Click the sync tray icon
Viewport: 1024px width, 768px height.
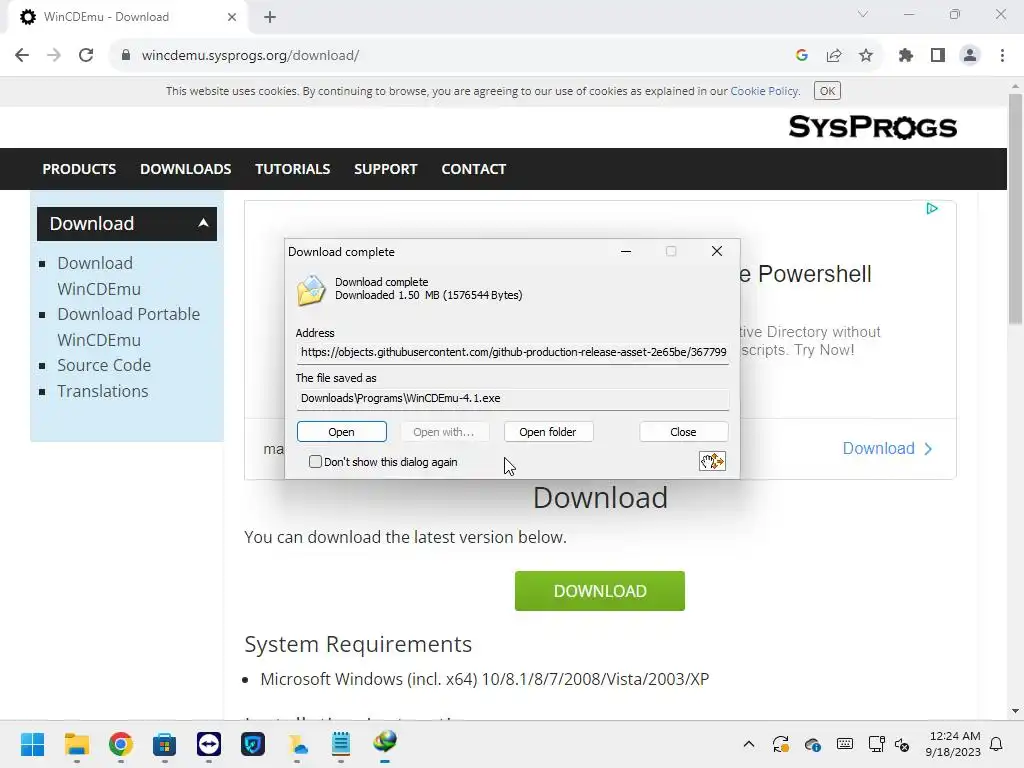tap(780, 744)
